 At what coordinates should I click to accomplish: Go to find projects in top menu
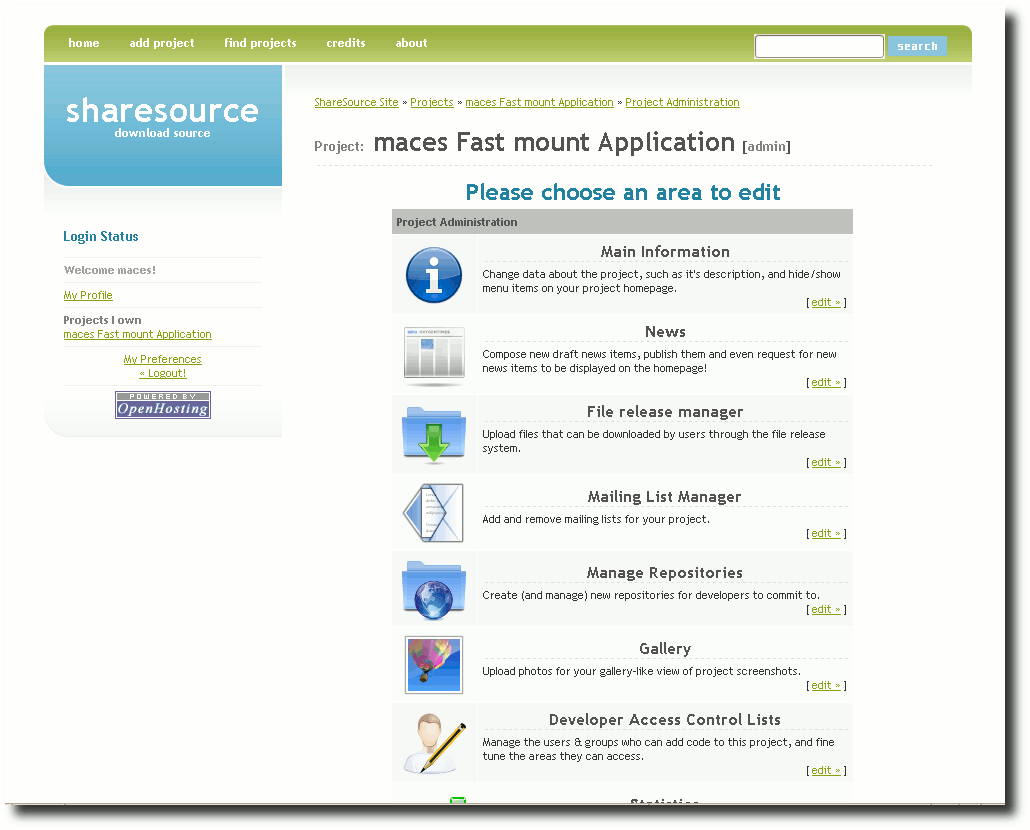pos(260,43)
